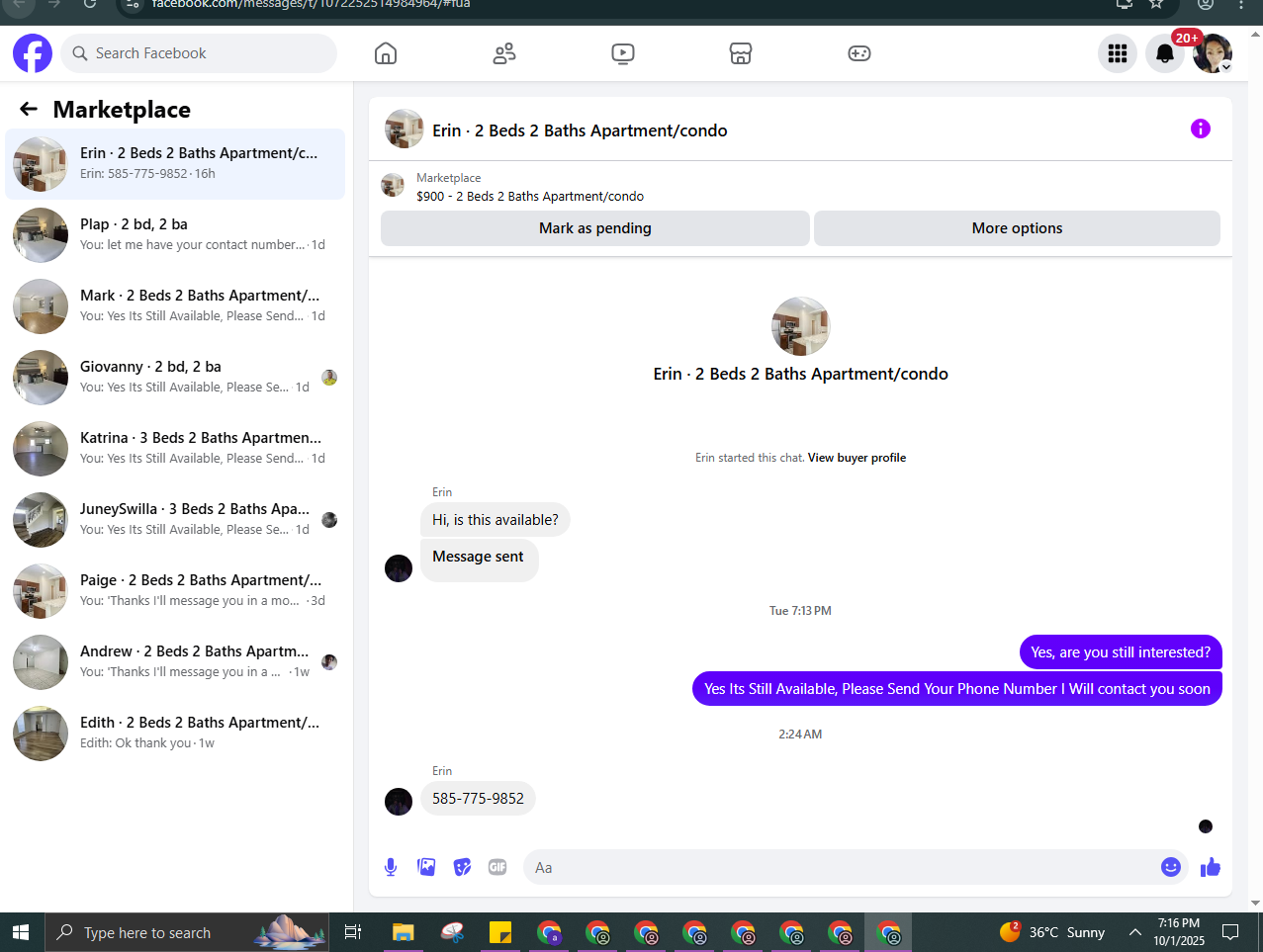Expand hidden system tray icons
Screen dimensions: 1263x952
coord(1135,932)
